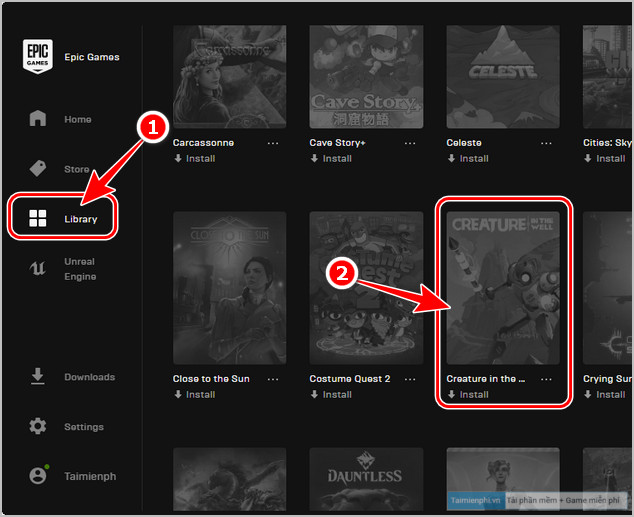Click download arrow icon under Costume Quest 2
The width and height of the screenshot is (634, 517).
pos(314,394)
